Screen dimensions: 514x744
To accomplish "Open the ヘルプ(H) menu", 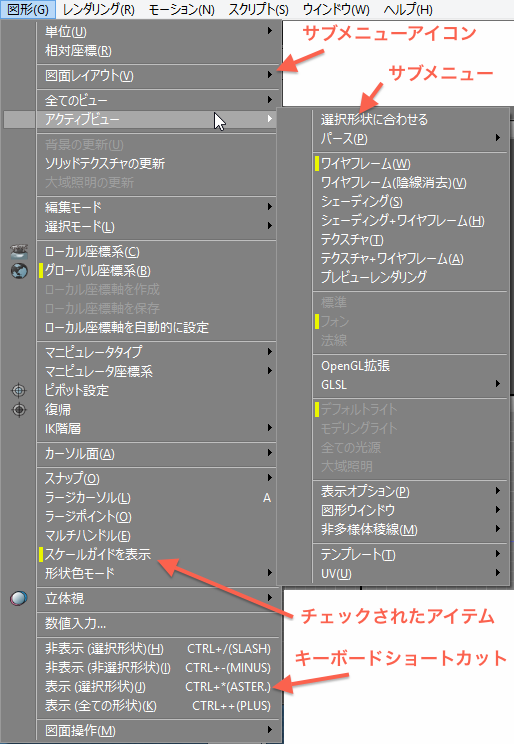I will (x=408, y=9).
